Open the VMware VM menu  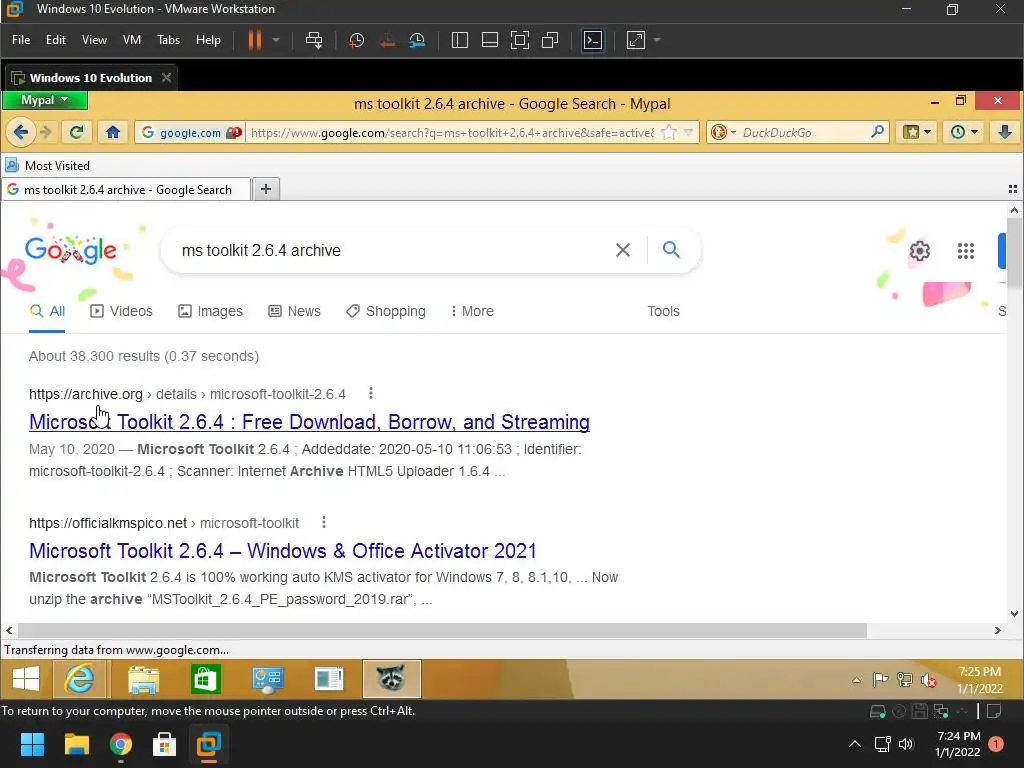(132, 40)
